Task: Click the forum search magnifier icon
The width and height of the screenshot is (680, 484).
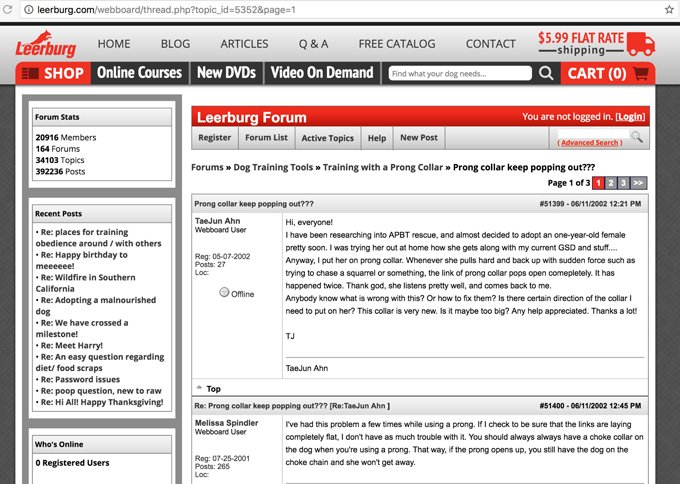Action: (637, 137)
